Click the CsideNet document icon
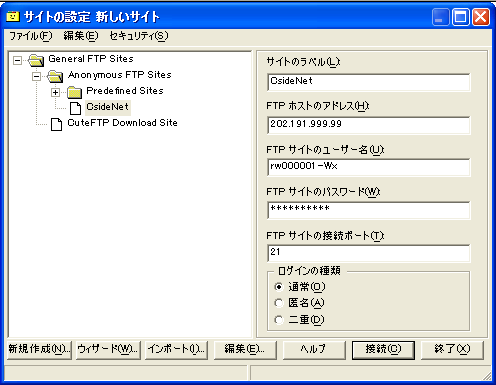Screen dimensions: 496x385 [x=75, y=108]
